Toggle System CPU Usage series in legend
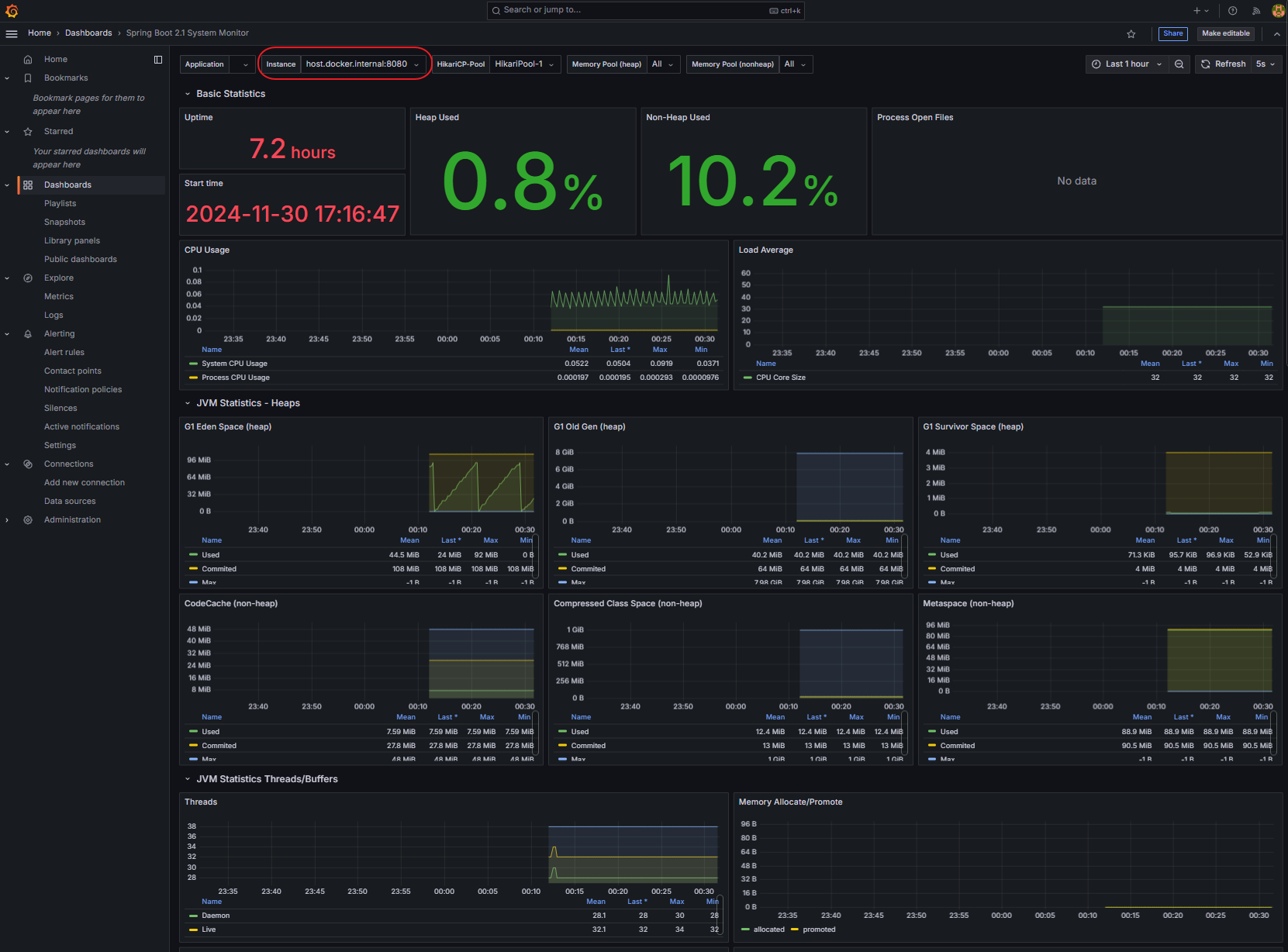The width and height of the screenshot is (1288, 952). 234,364
